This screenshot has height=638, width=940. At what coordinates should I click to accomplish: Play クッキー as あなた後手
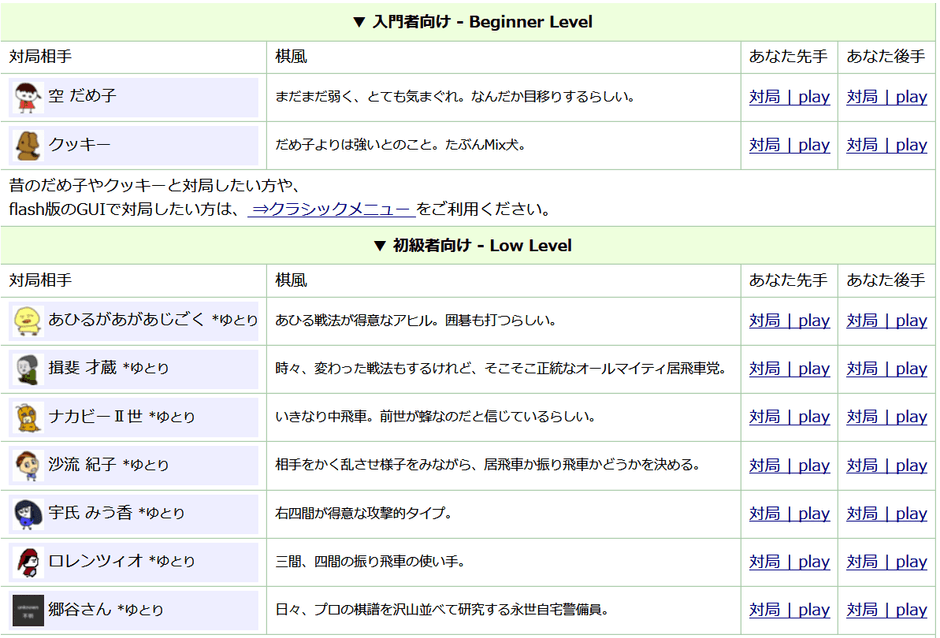coord(886,145)
